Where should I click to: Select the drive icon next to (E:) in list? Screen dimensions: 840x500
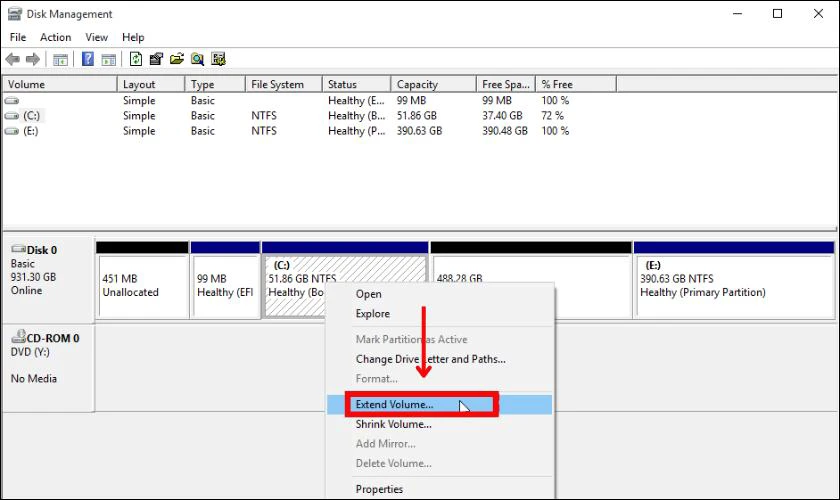pyautogui.click(x=12, y=131)
